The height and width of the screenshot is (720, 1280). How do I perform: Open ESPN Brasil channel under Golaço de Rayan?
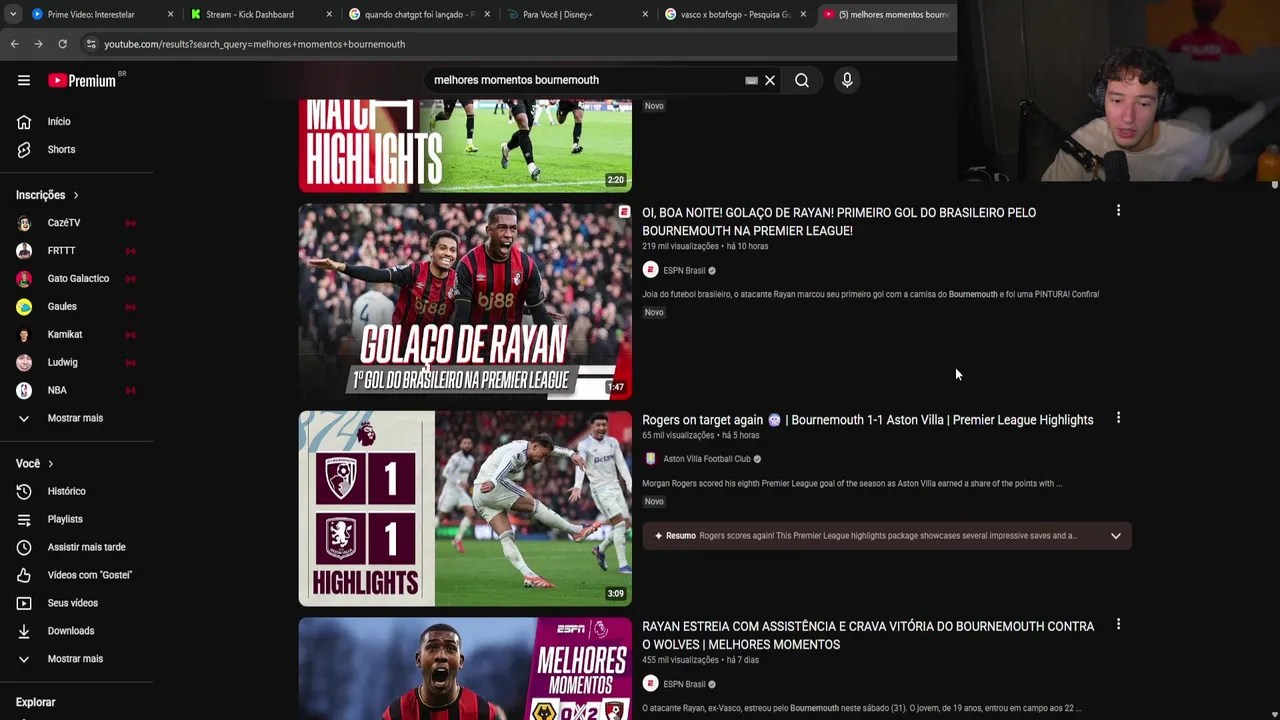coord(684,270)
